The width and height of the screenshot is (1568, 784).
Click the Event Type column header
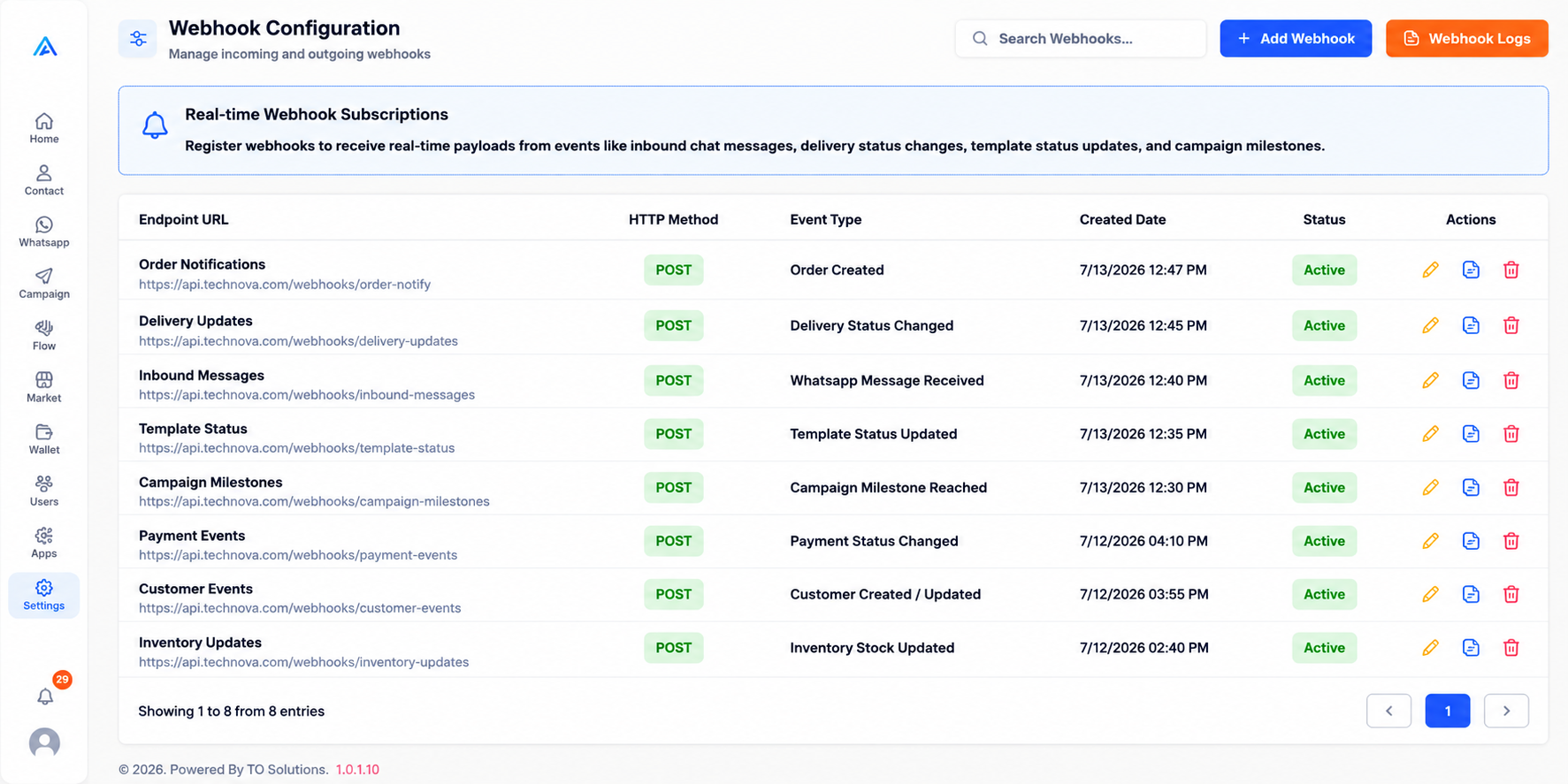point(826,219)
